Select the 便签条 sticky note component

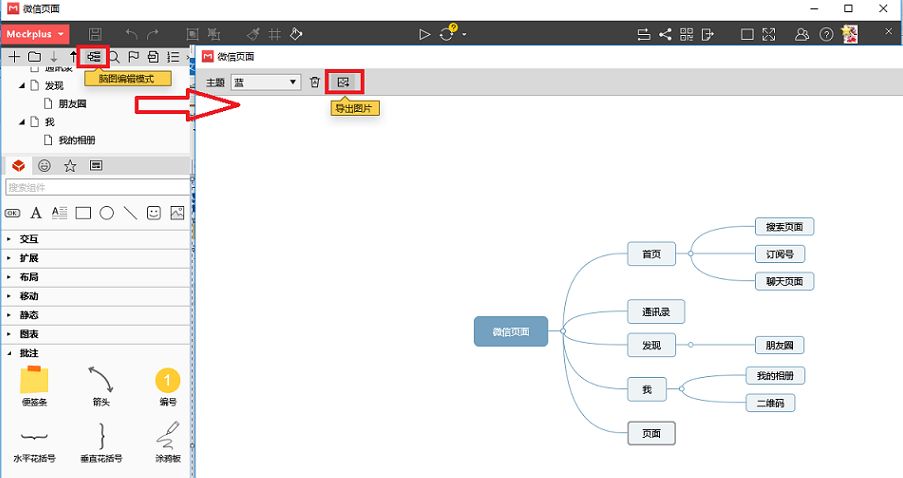tap(34, 386)
